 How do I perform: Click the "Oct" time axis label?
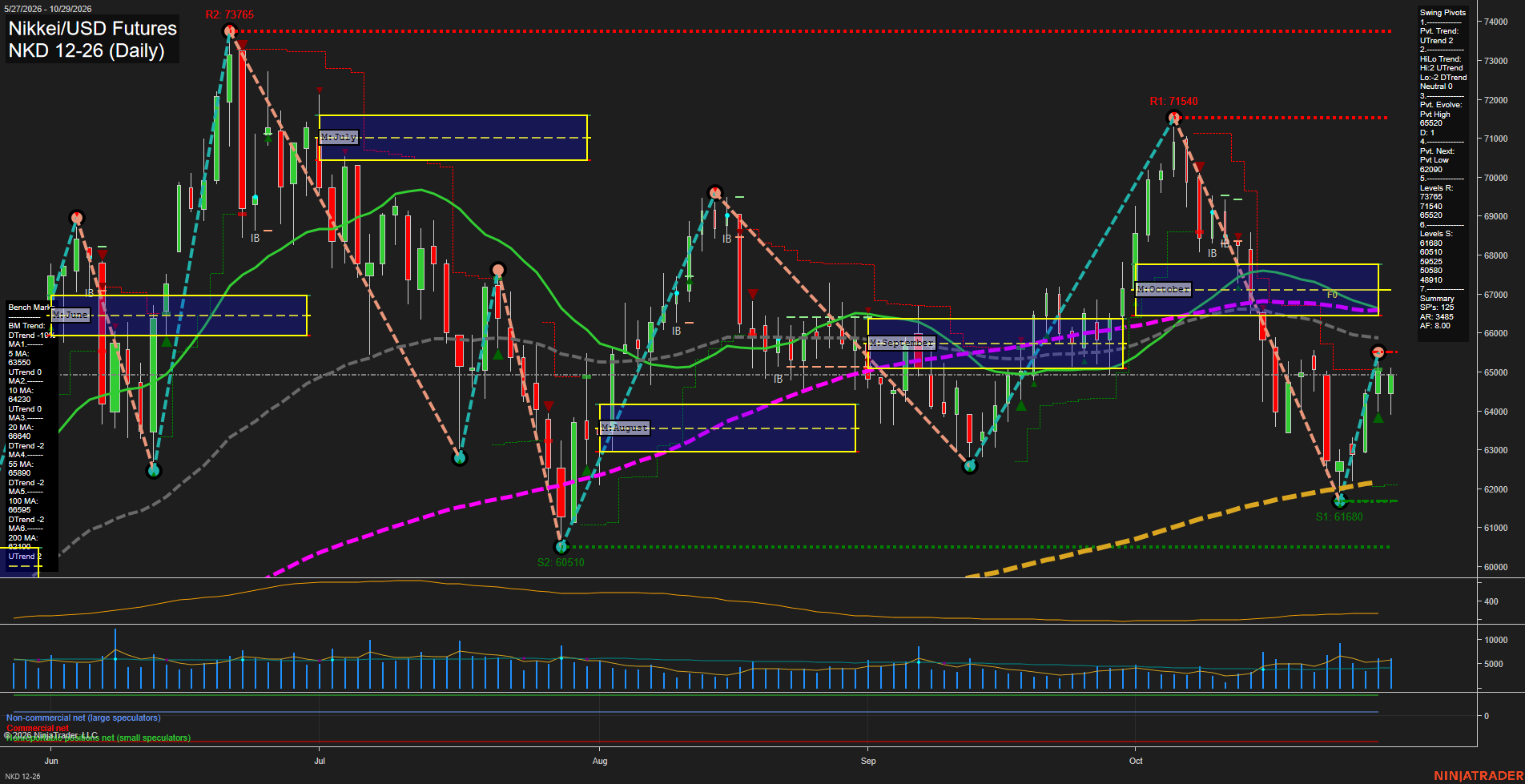tap(1136, 761)
